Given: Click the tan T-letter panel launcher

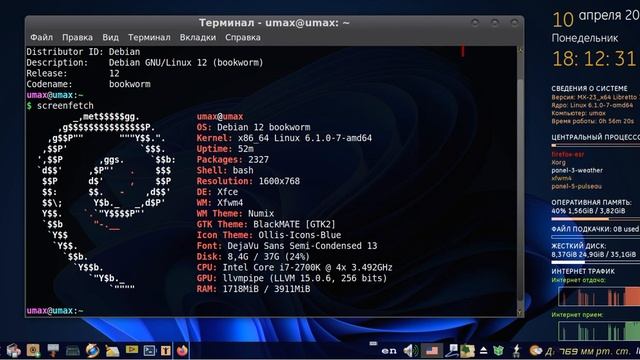Looking at the screenshot, I should coord(166,351).
